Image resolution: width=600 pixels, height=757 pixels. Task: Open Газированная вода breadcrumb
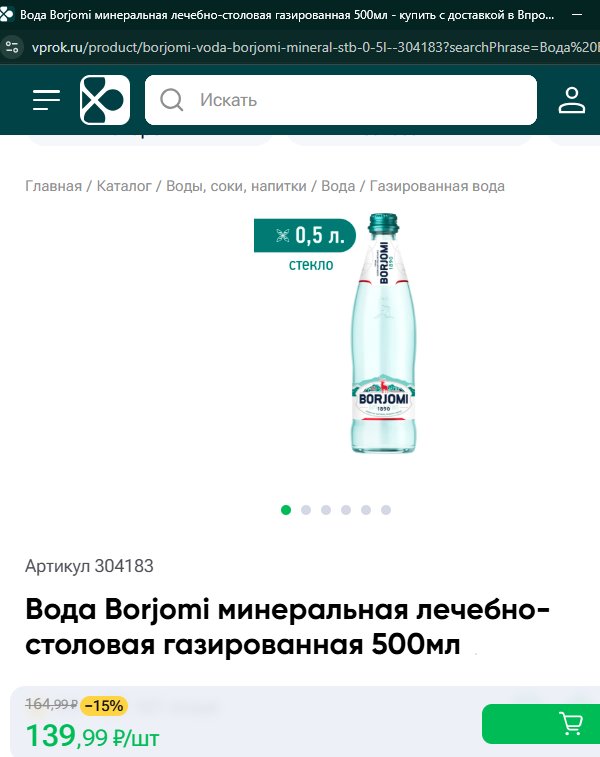point(437,186)
